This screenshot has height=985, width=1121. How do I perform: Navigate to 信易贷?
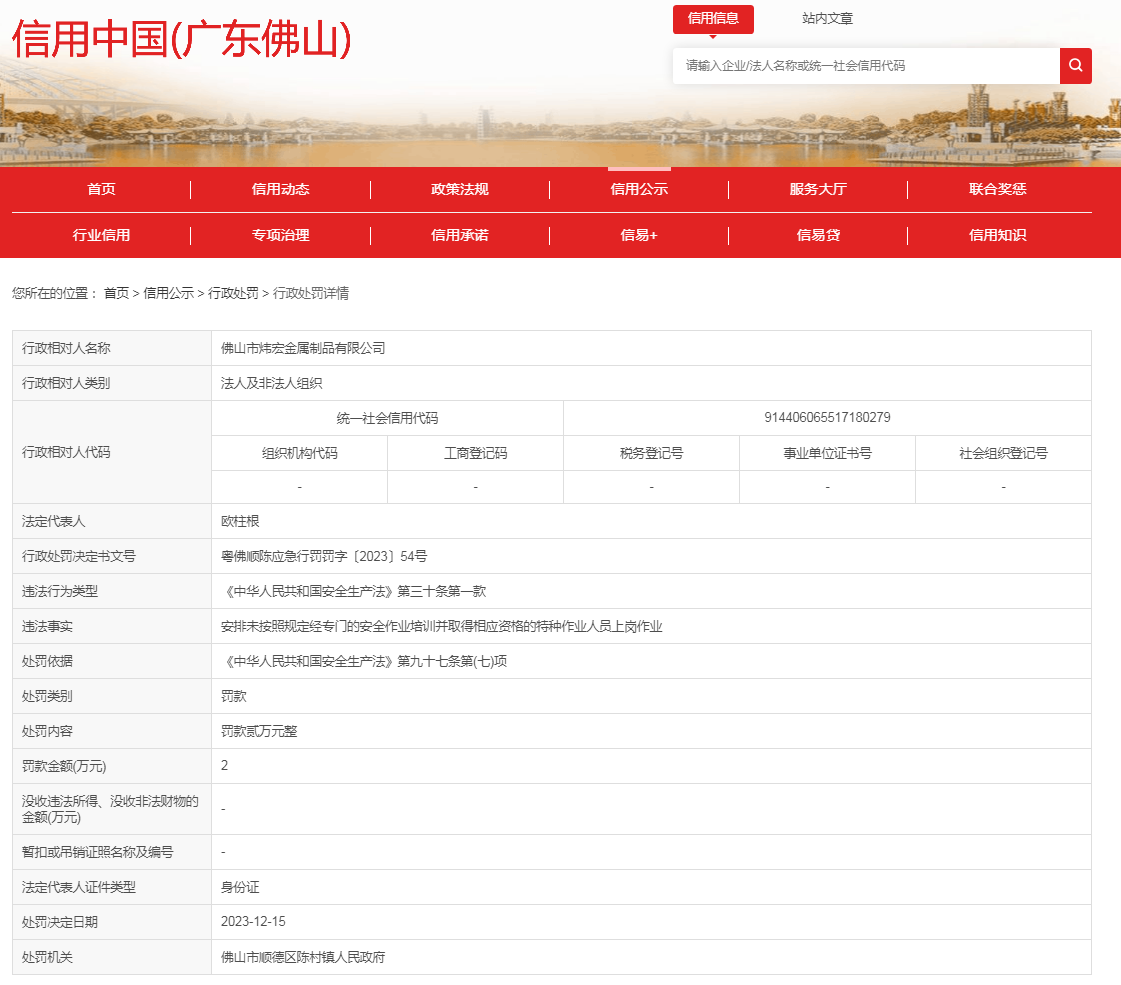(x=818, y=235)
